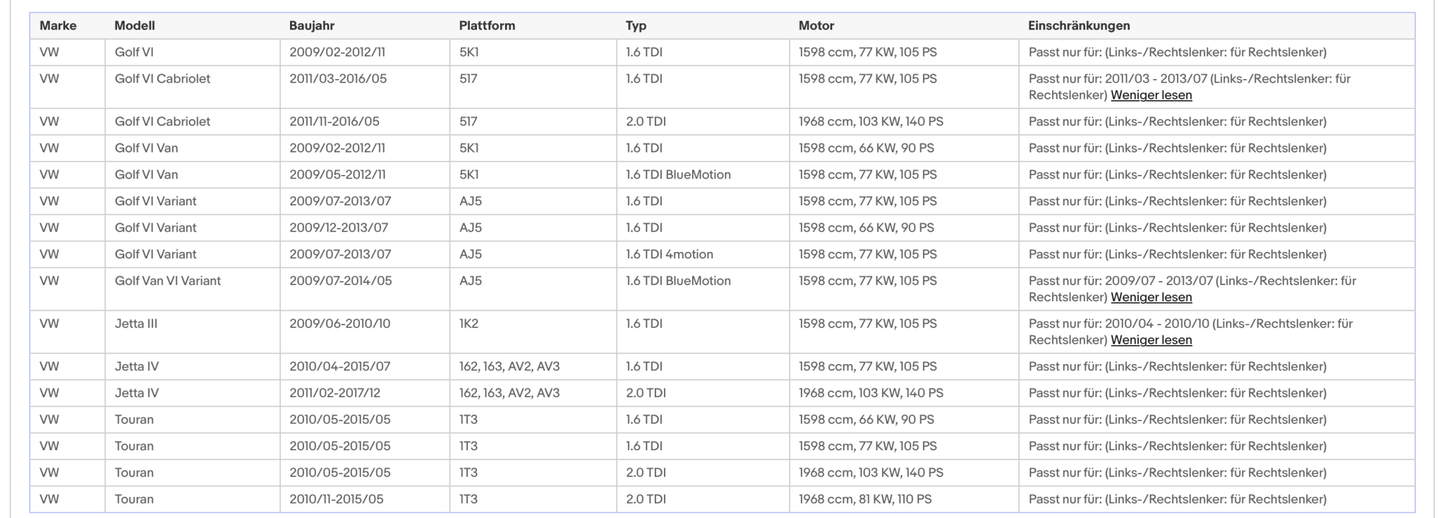Click the build year cell 2009/12-2013/07

[340, 228]
